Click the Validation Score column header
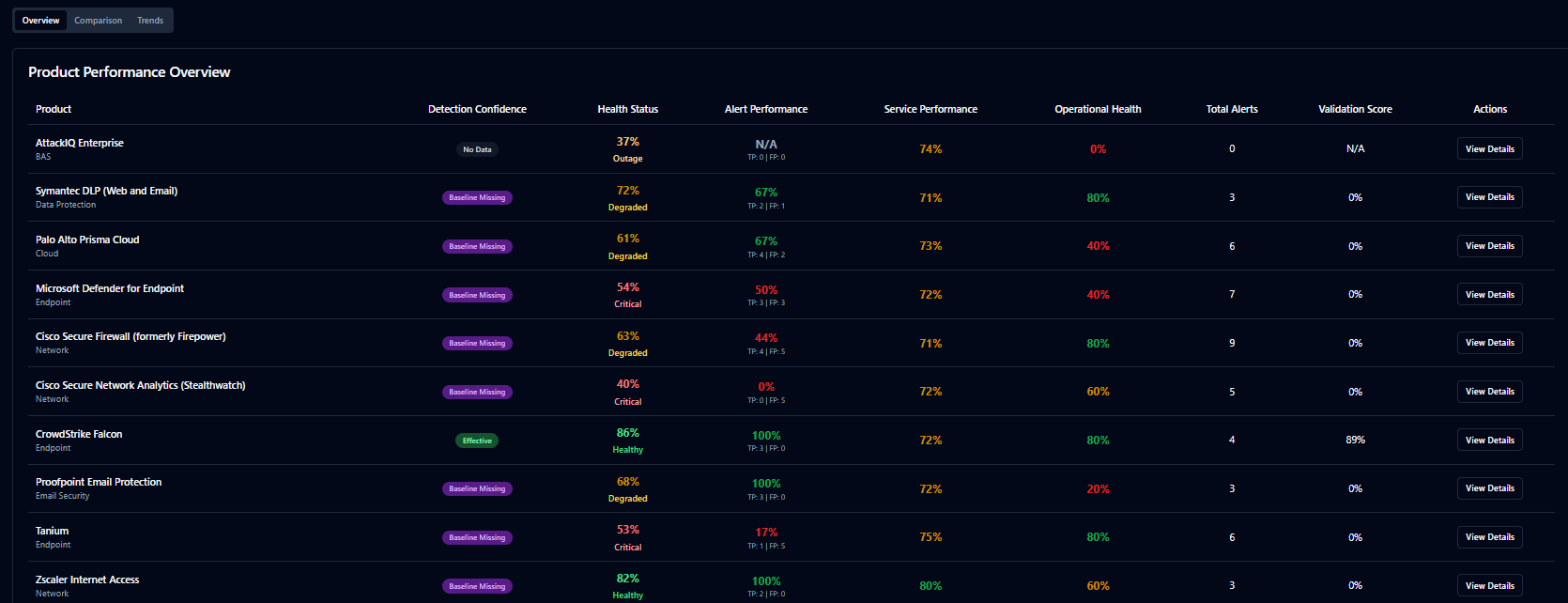Screen dimensions: 1568x603 click(x=1355, y=109)
